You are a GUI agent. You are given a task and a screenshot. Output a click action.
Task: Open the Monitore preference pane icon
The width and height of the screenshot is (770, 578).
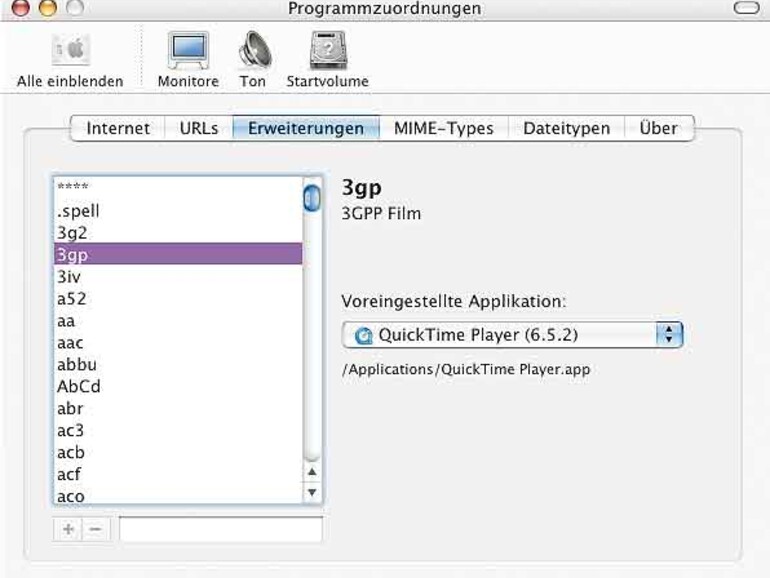pos(188,50)
